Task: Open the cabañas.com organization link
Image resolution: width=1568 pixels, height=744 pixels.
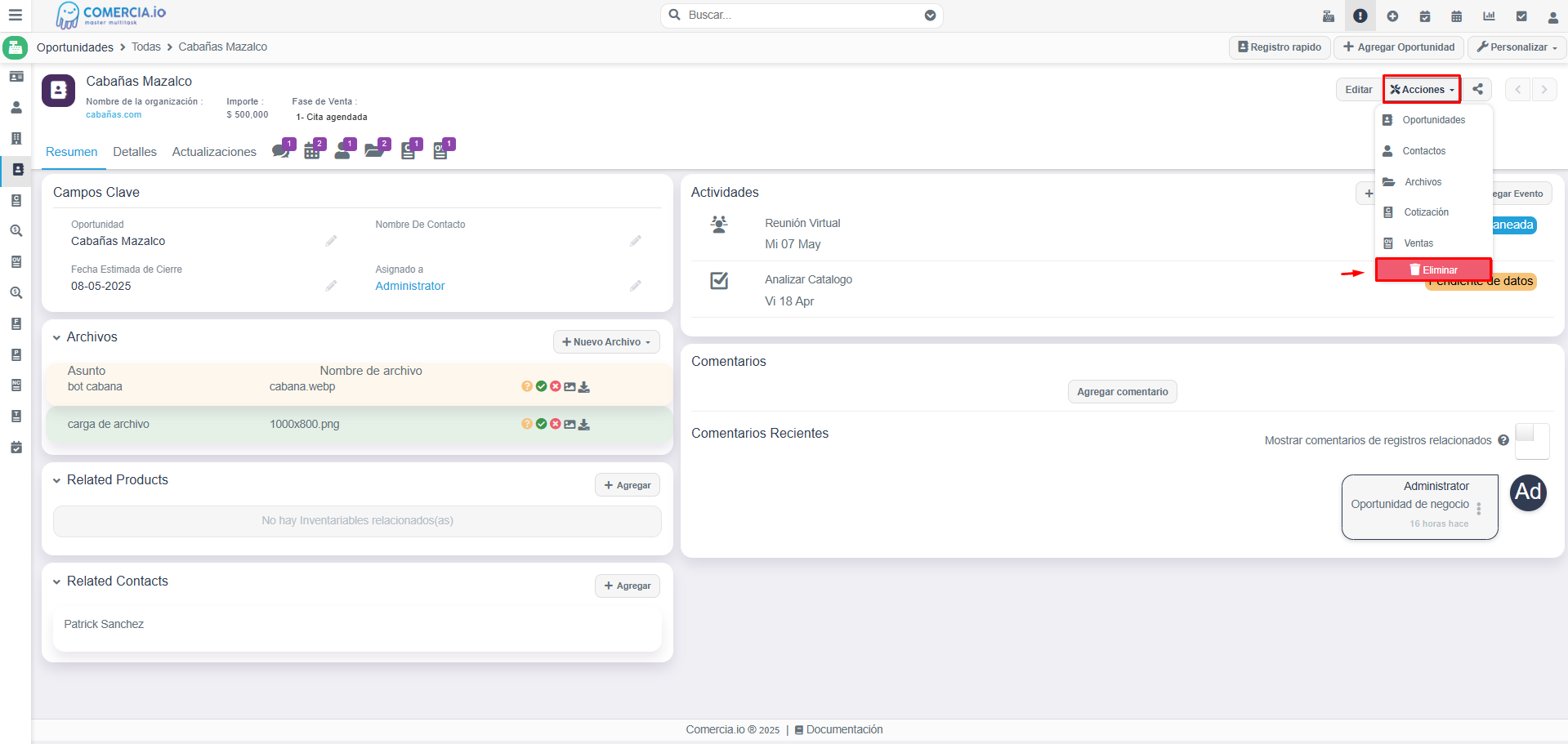Action: [x=114, y=115]
